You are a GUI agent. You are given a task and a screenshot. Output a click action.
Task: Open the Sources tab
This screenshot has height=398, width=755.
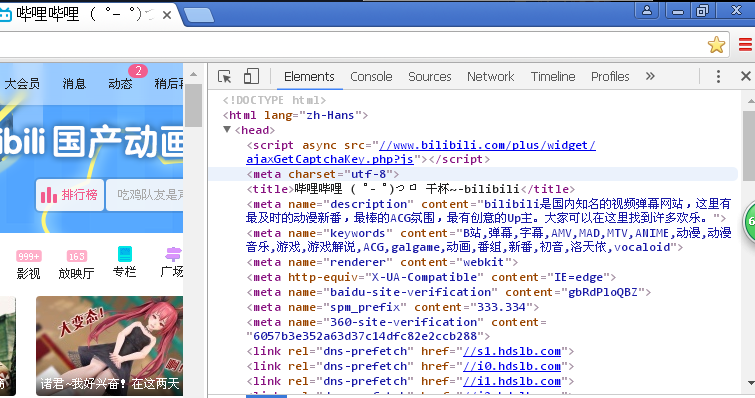(430, 77)
